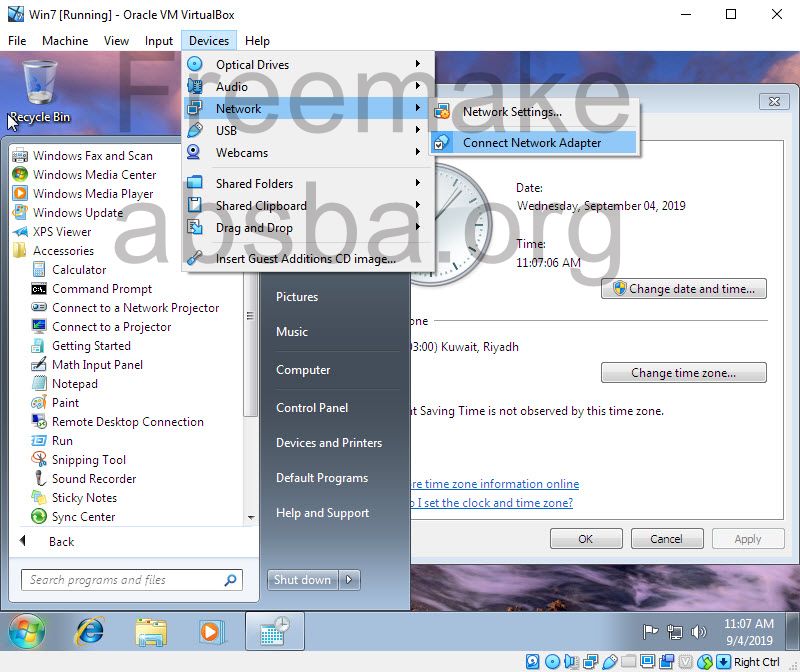Click mouse integration icon in status bar
Image resolution: width=800 pixels, height=672 pixels.
click(705, 662)
